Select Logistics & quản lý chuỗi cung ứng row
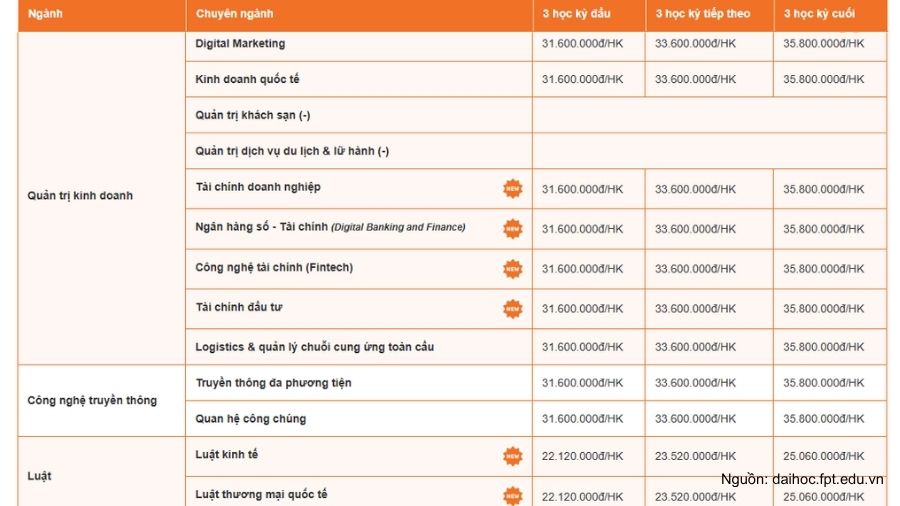The image size is (900, 506). (x=315, y=347)
